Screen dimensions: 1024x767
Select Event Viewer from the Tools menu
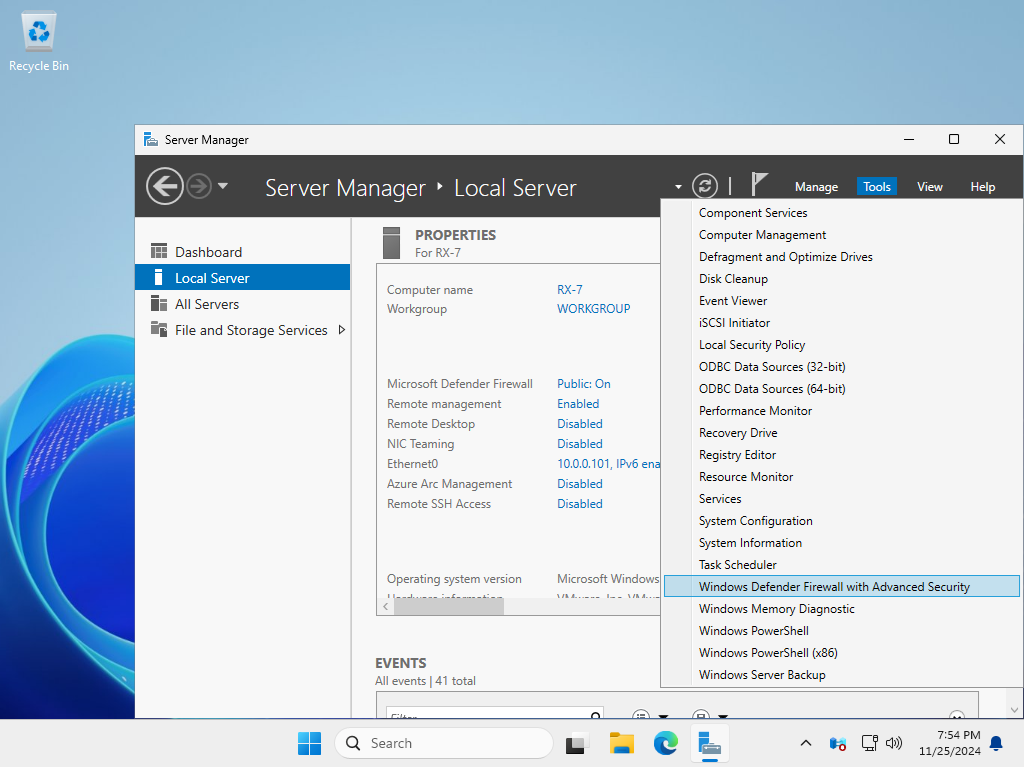coord(733,300)
